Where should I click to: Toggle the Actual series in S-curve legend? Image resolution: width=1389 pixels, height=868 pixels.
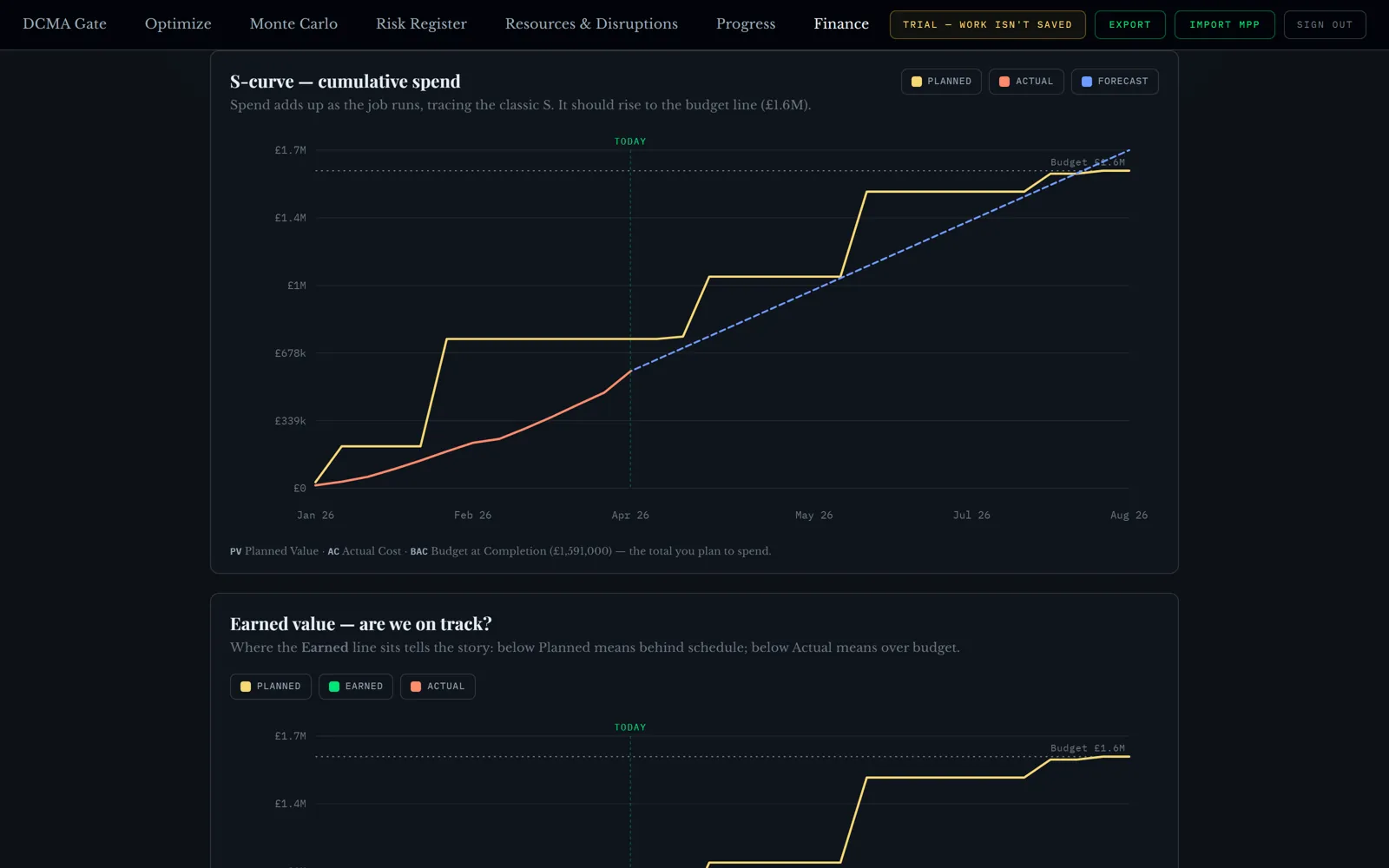click(x=1026, y=82)
